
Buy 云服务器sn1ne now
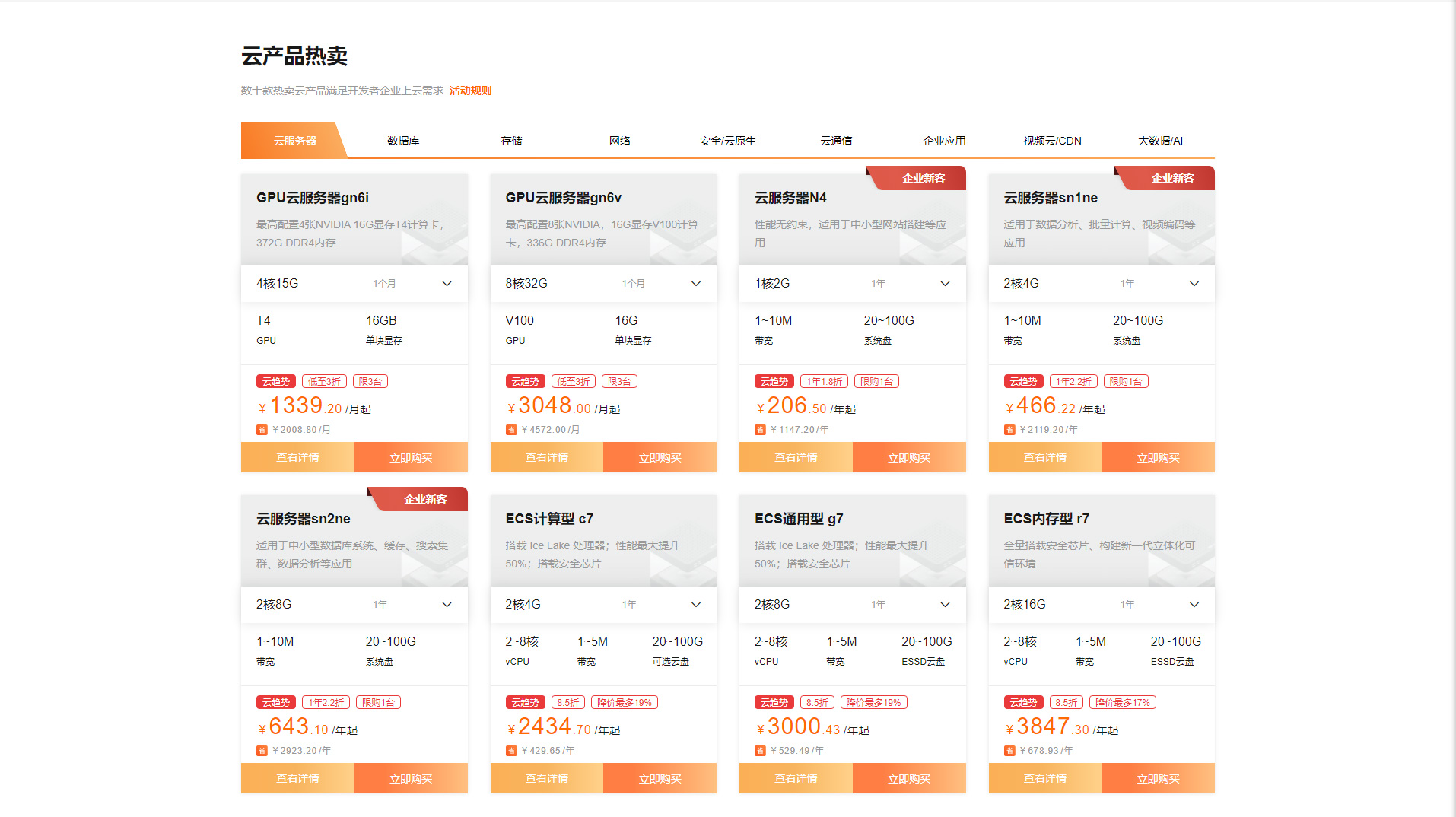point(1159,457)
